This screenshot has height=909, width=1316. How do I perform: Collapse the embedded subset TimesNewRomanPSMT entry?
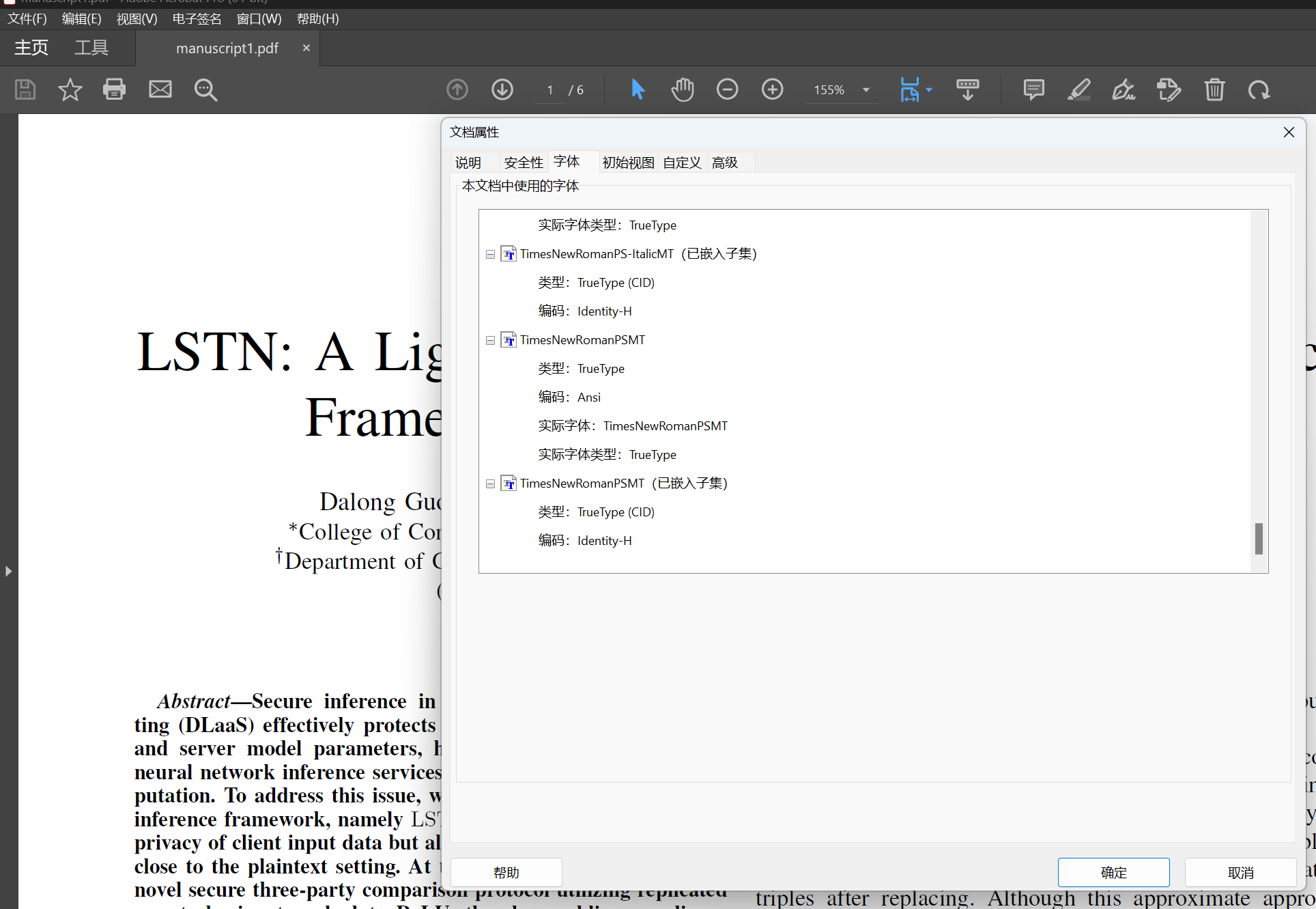[x=490, y=484]
